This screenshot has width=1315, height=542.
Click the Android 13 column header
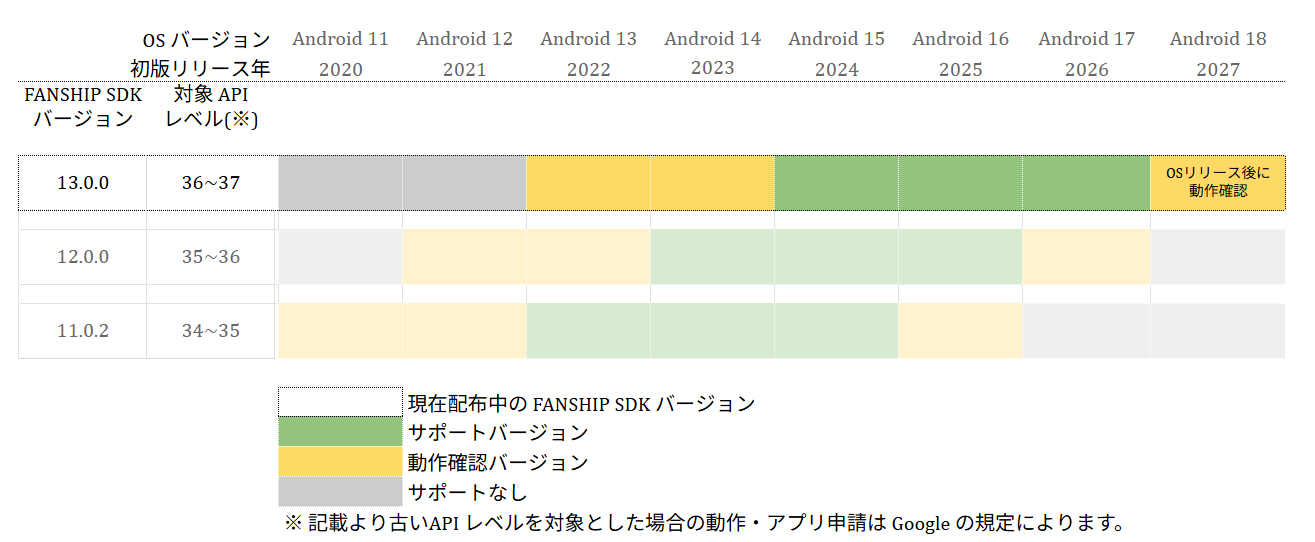[588, 39]
